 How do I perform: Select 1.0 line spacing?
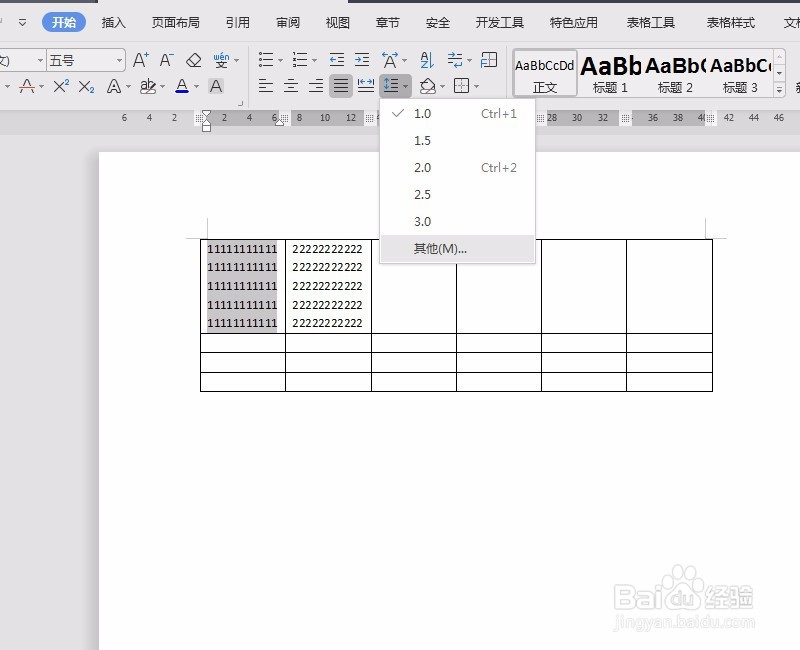click(457, 113)
